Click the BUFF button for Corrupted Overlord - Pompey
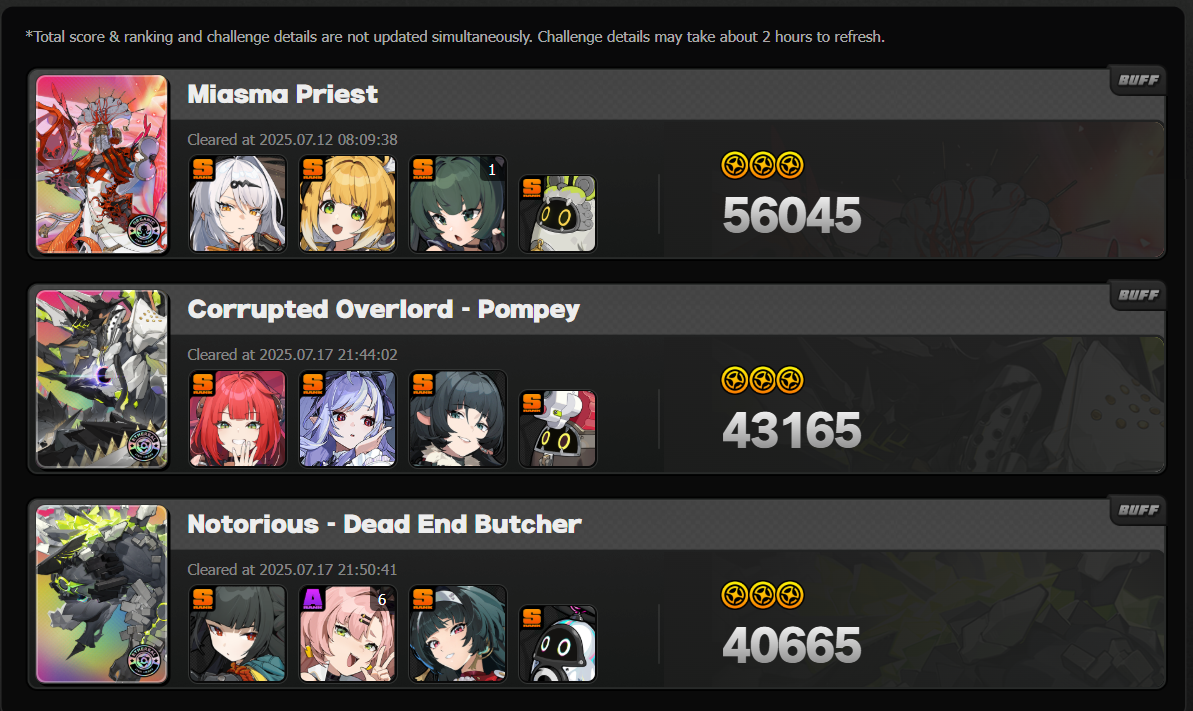1193x711 pixels. coord(1137,295)
